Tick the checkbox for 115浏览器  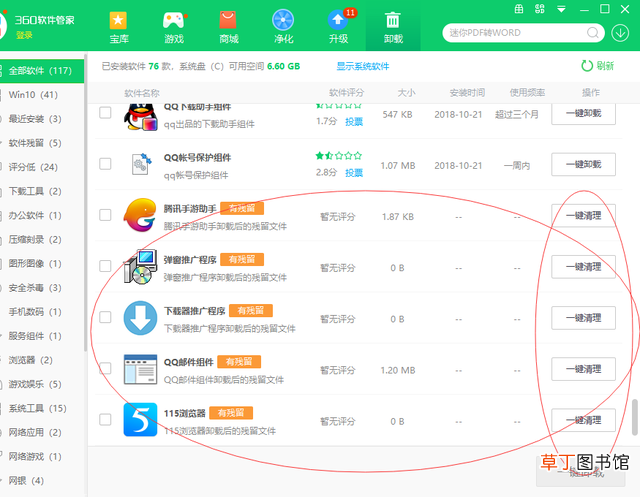coord(105,419)
